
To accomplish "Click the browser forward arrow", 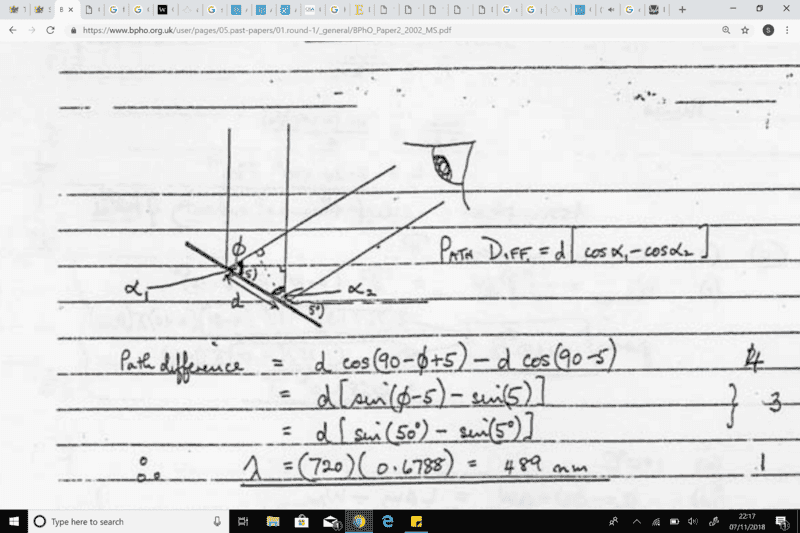I will point(32,30).
